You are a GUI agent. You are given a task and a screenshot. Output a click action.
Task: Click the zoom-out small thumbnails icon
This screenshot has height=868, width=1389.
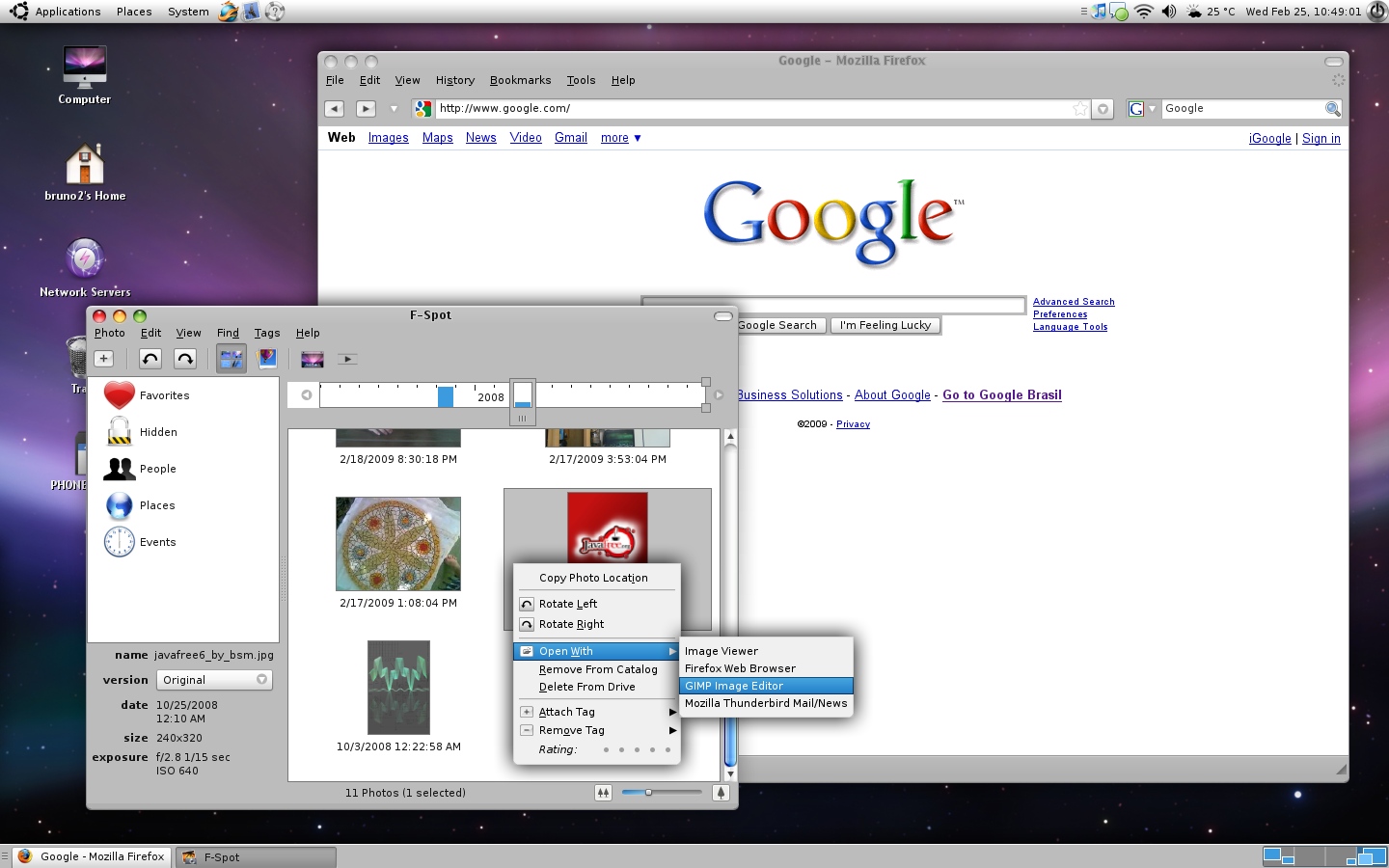coord(603,793)
